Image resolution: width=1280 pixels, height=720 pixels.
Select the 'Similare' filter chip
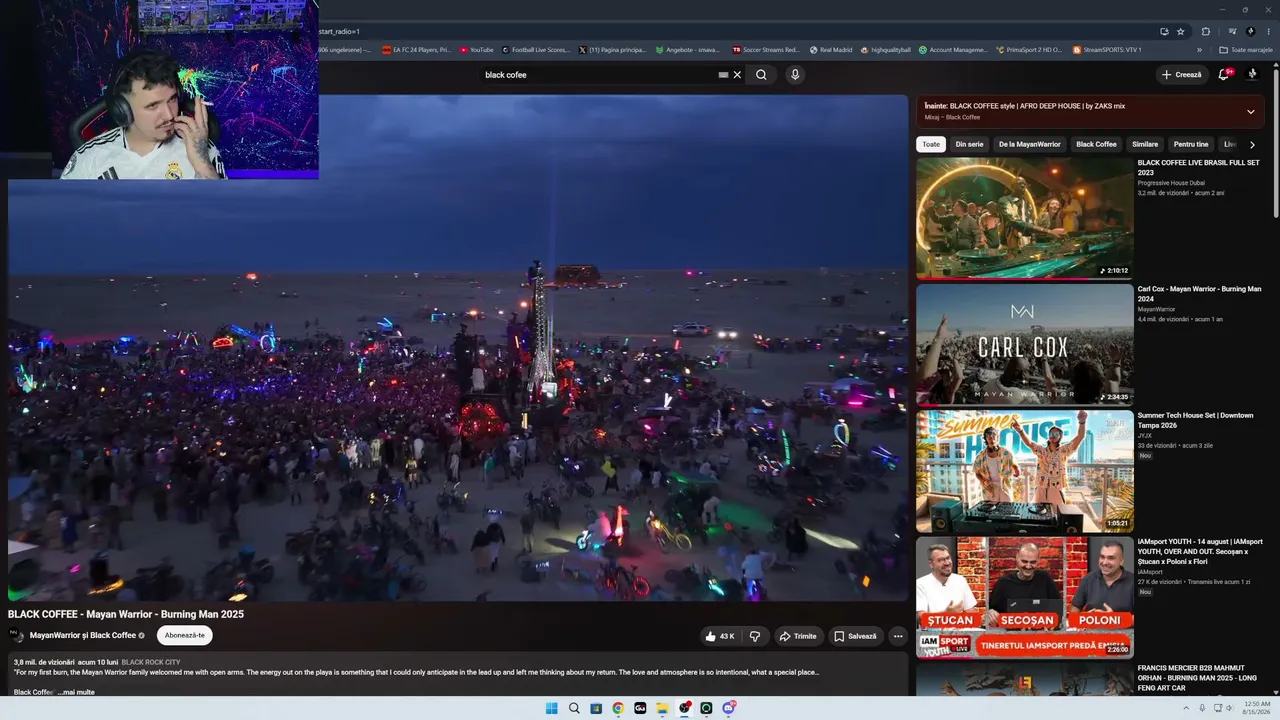coord(1145,144)
